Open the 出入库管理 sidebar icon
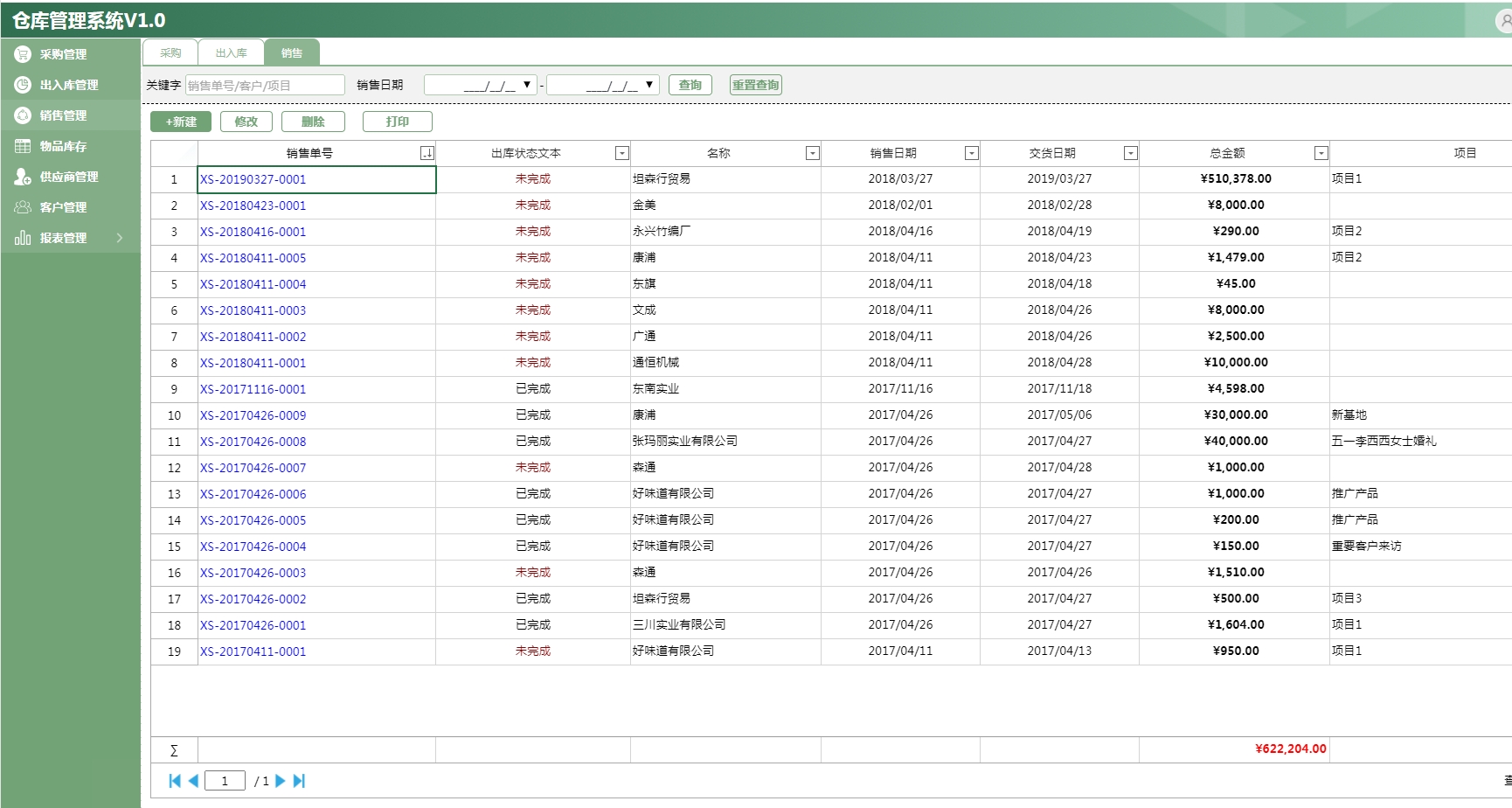Viewport: 1512px width, 808px height. (x=23, y=85)
